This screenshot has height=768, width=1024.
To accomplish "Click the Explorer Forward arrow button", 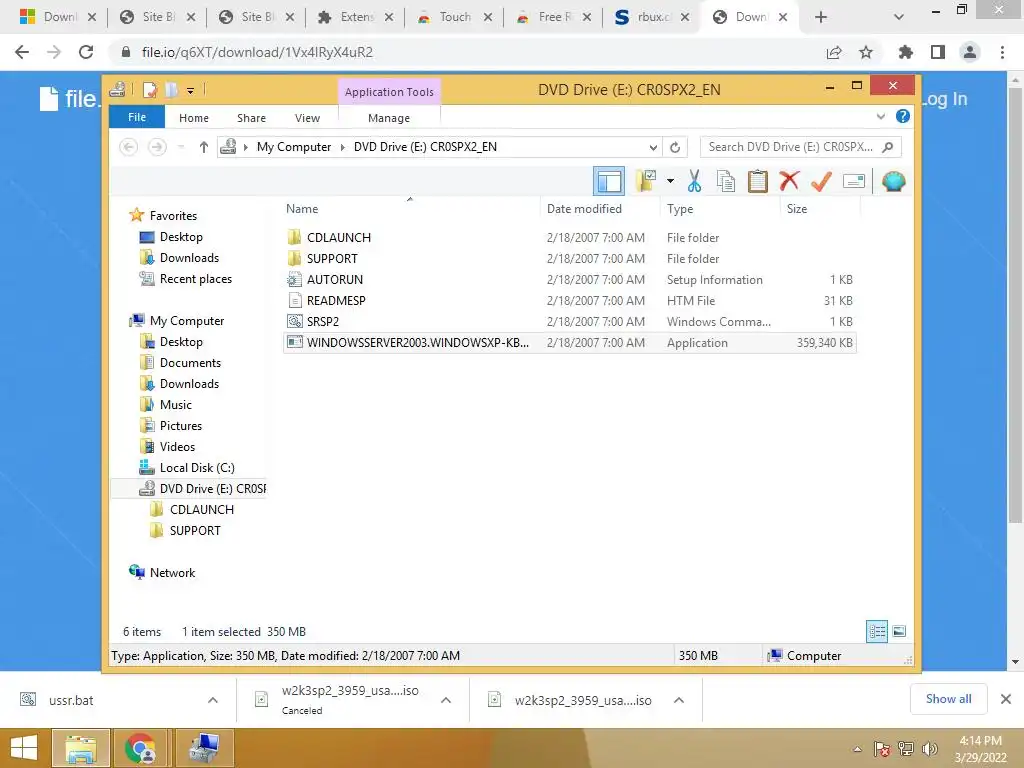I will [x=157, y=147].
